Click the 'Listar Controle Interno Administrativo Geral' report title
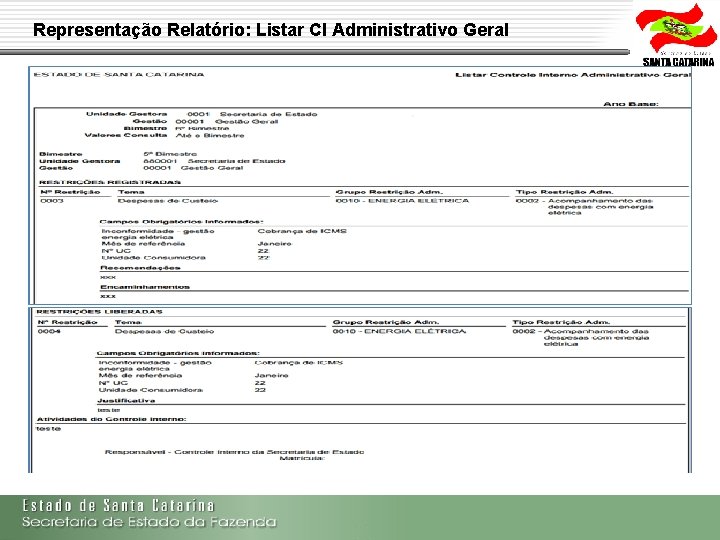Screen dimensions: 720x540 573,74
